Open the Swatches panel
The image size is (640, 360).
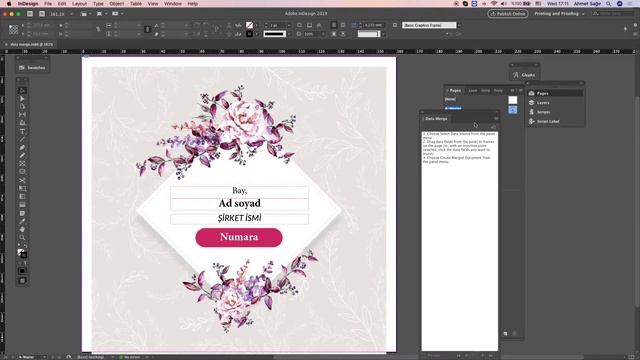coord(33,68)
